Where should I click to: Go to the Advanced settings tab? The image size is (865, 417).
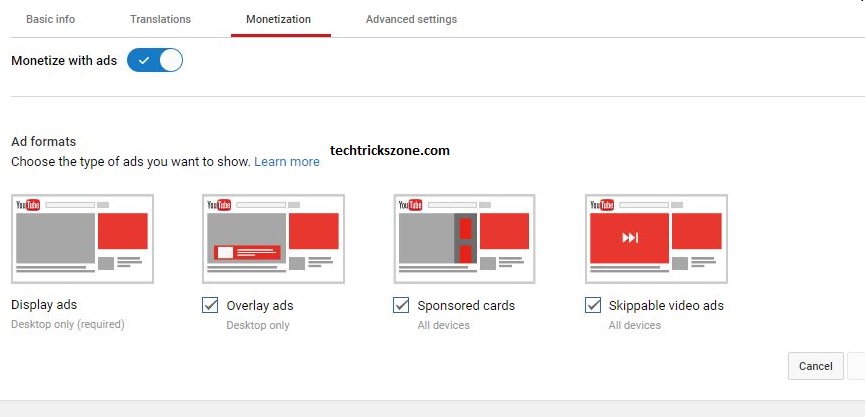(x=411, y=19)
